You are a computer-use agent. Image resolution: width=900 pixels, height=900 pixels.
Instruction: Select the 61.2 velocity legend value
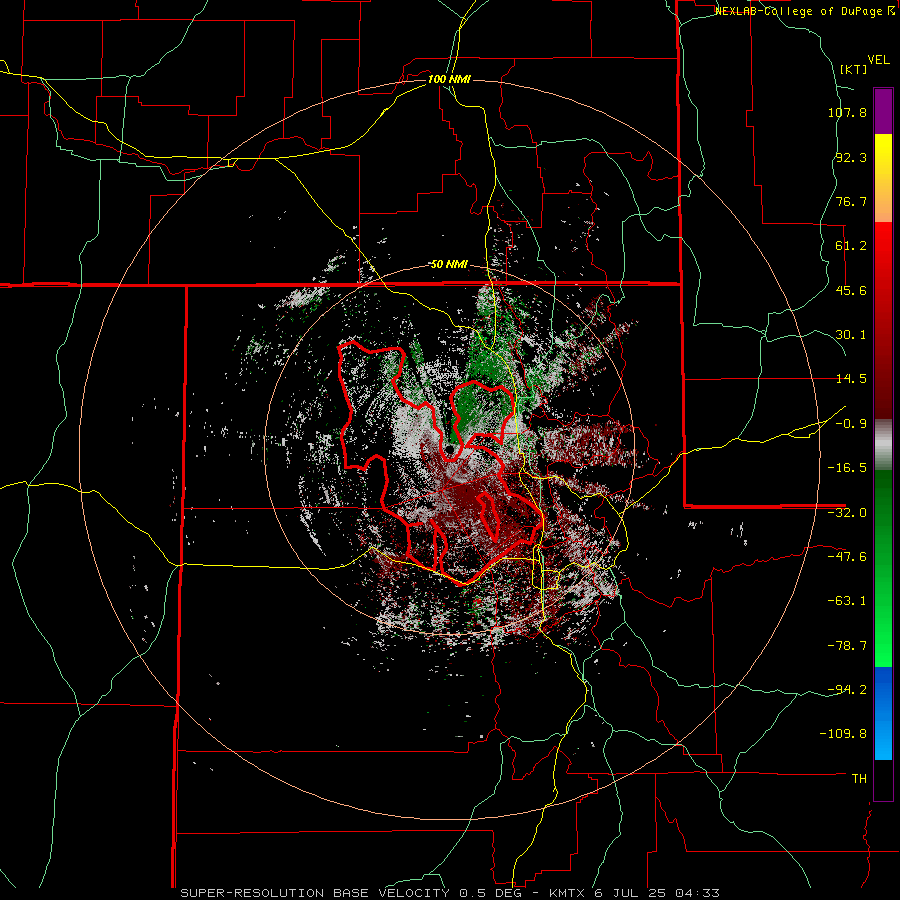click(851, 246)
